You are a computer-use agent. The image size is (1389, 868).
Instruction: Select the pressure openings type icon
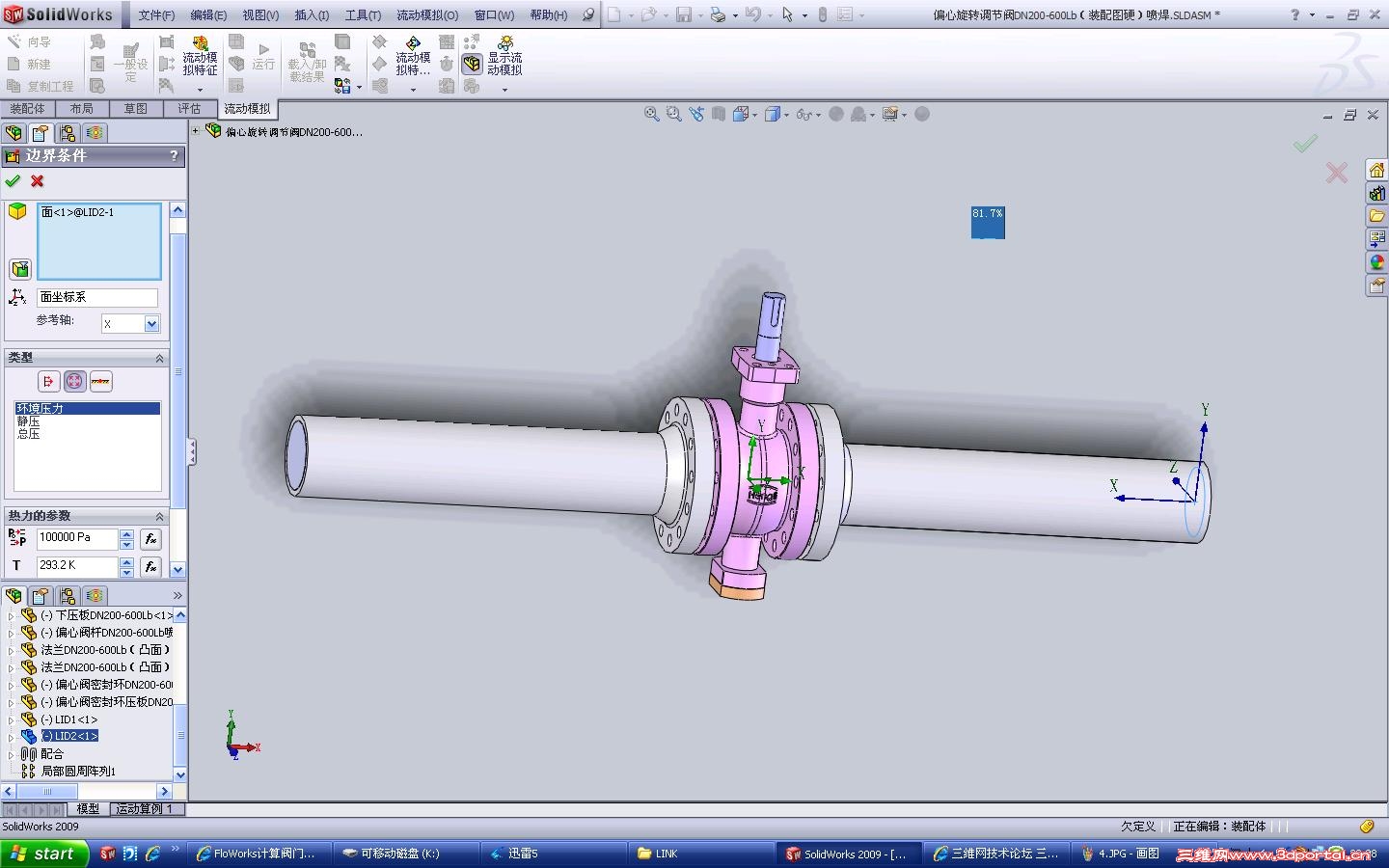click(x=74, y=382)
